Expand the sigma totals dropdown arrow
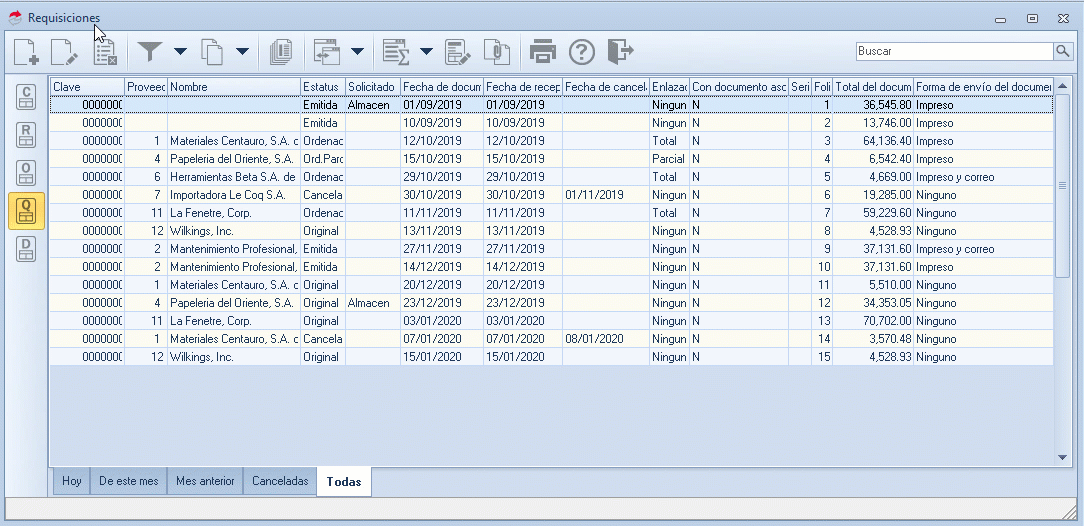 click(x=426, y=51)
